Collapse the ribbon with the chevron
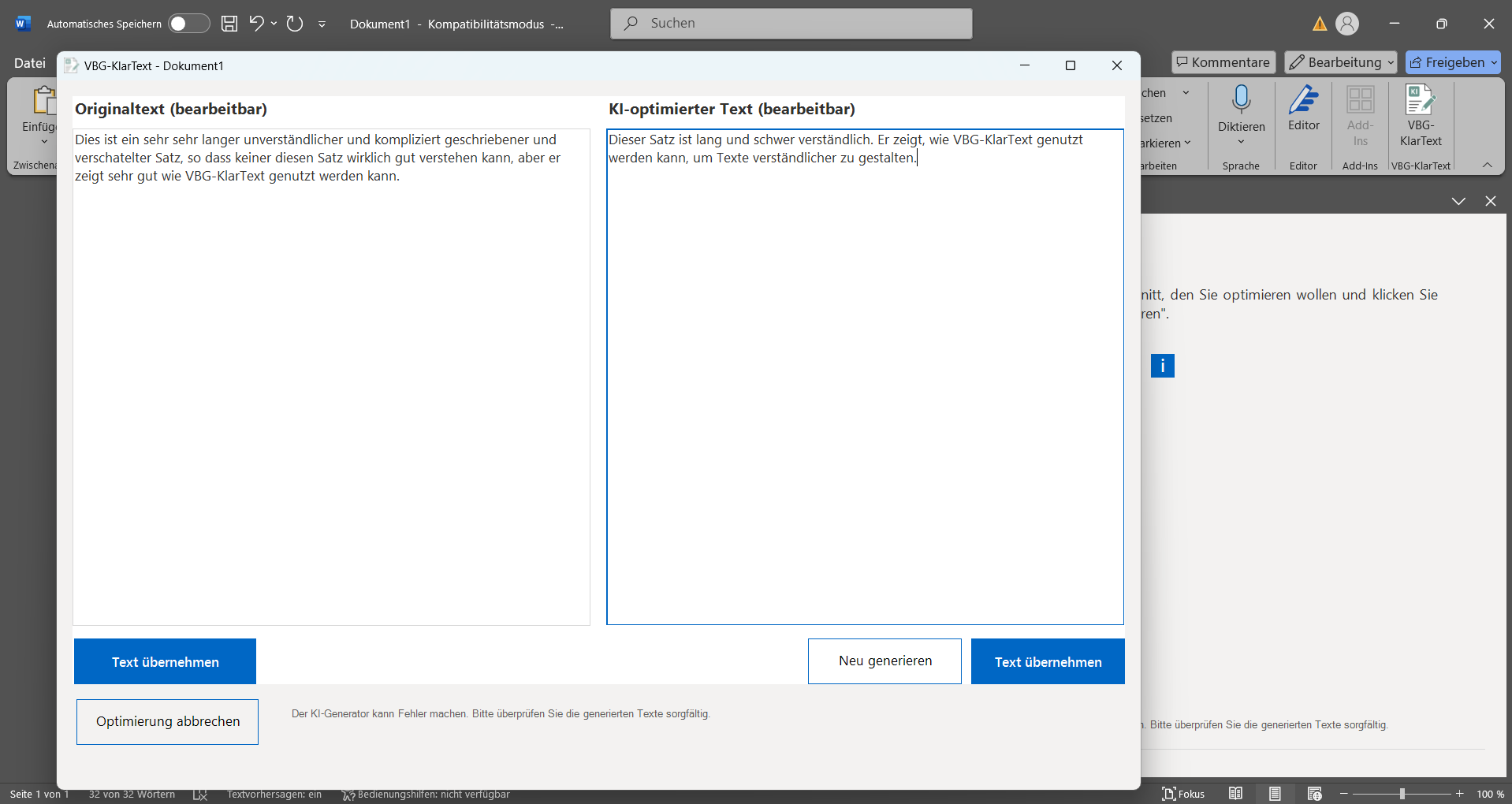1512x804 pixels. click(1488, 165)
